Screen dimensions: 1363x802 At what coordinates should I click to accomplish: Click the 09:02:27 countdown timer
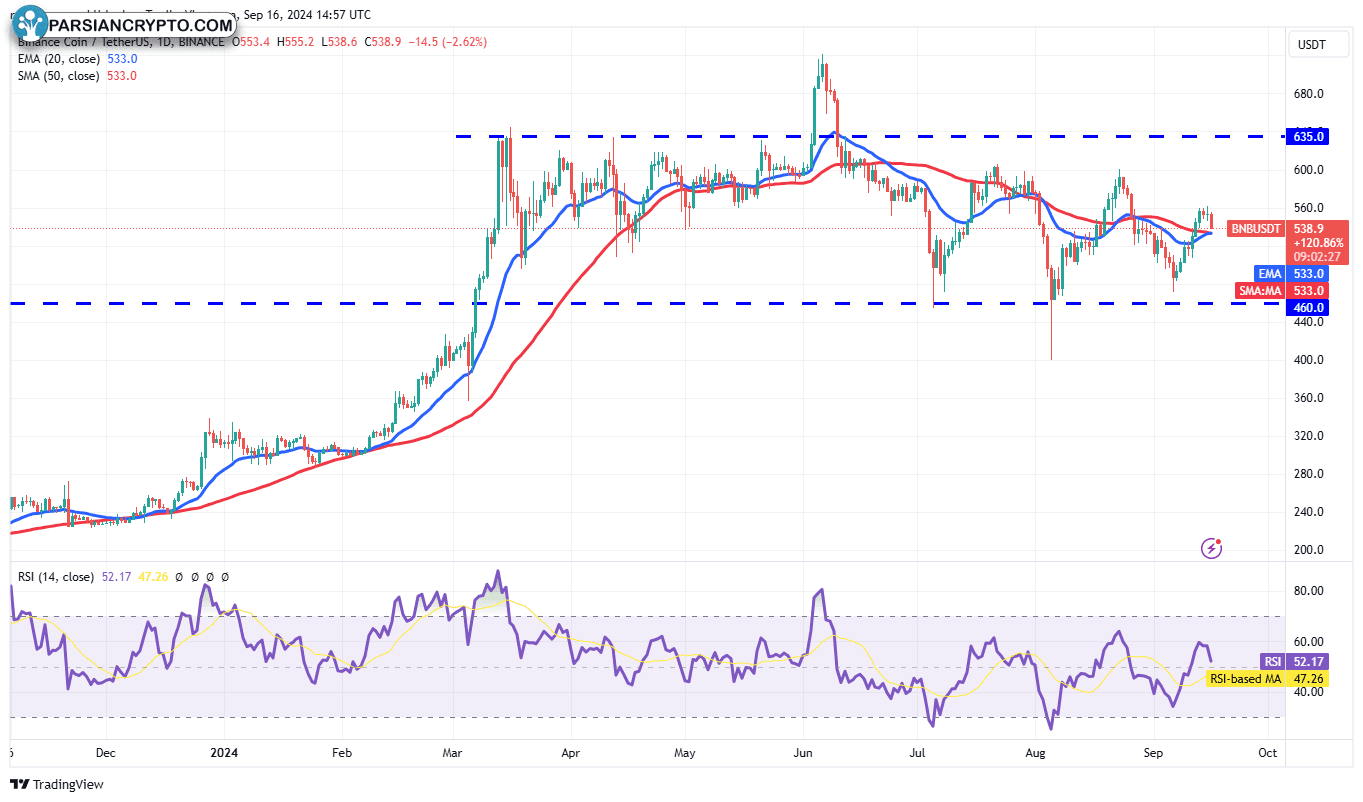pyautogui.click(x=1317, y=256)
